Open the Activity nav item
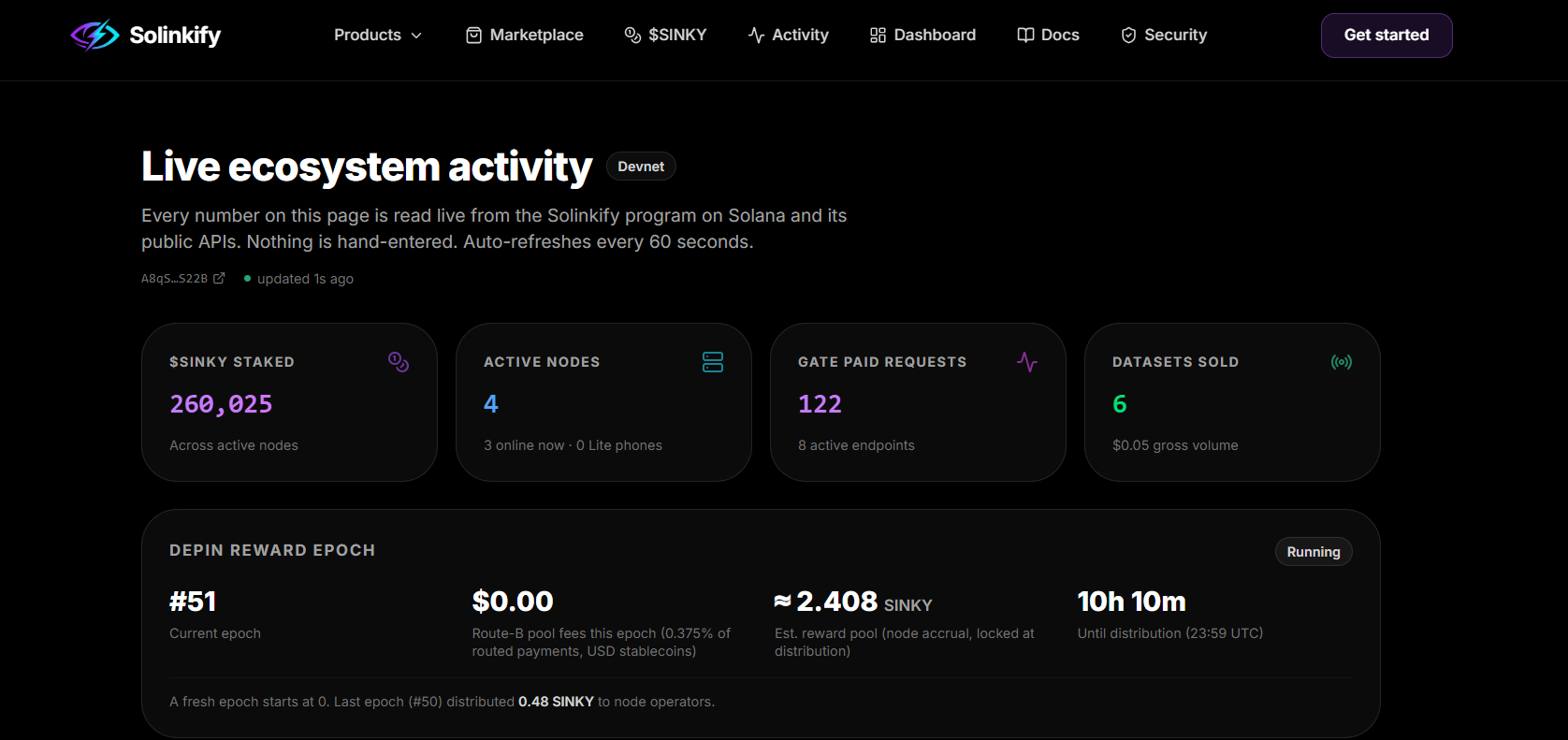The width and height of the screenshot is (1568, 740). (789, 36)
